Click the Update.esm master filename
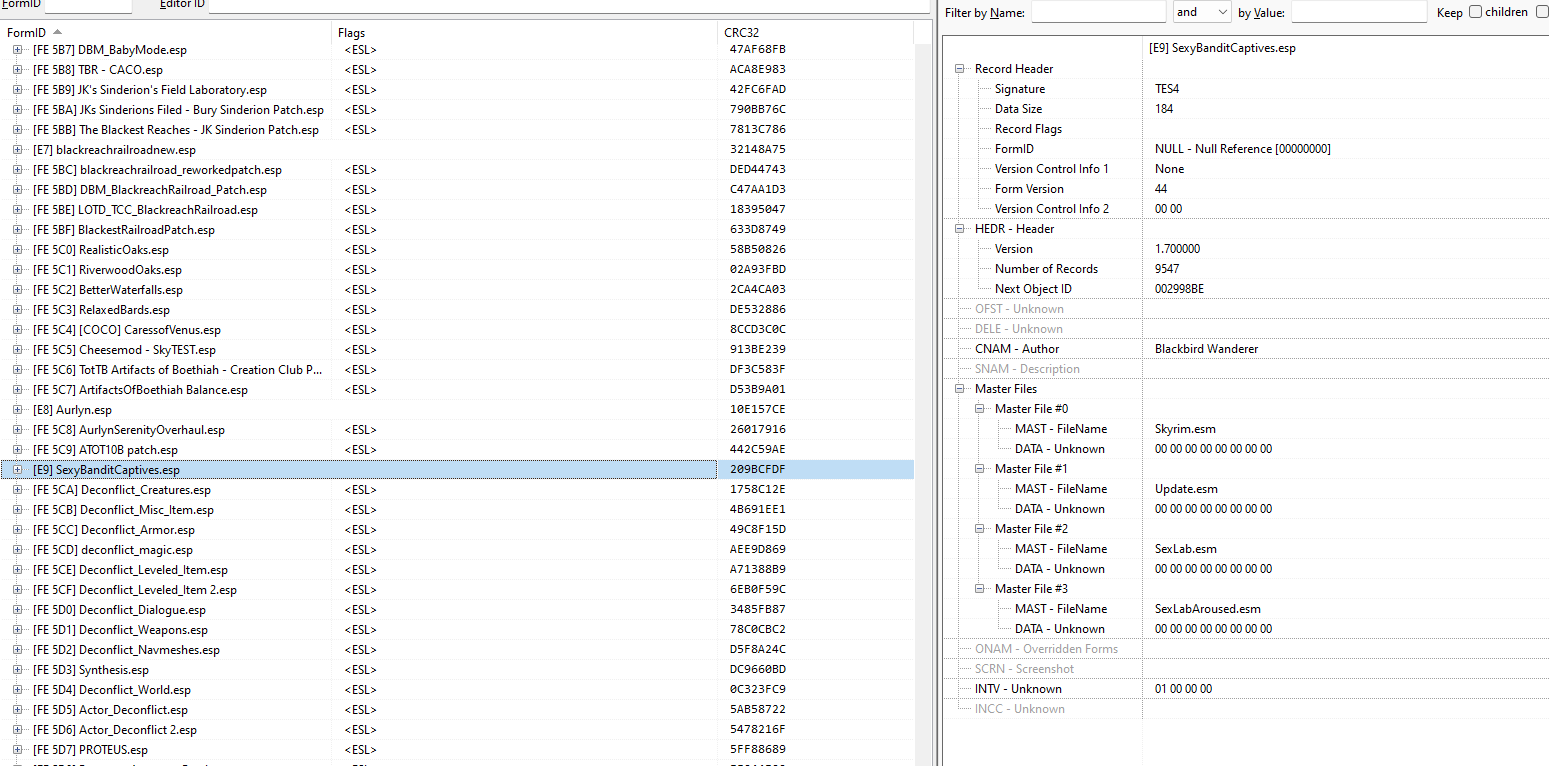1549x766 pixels. [1186, 489]
